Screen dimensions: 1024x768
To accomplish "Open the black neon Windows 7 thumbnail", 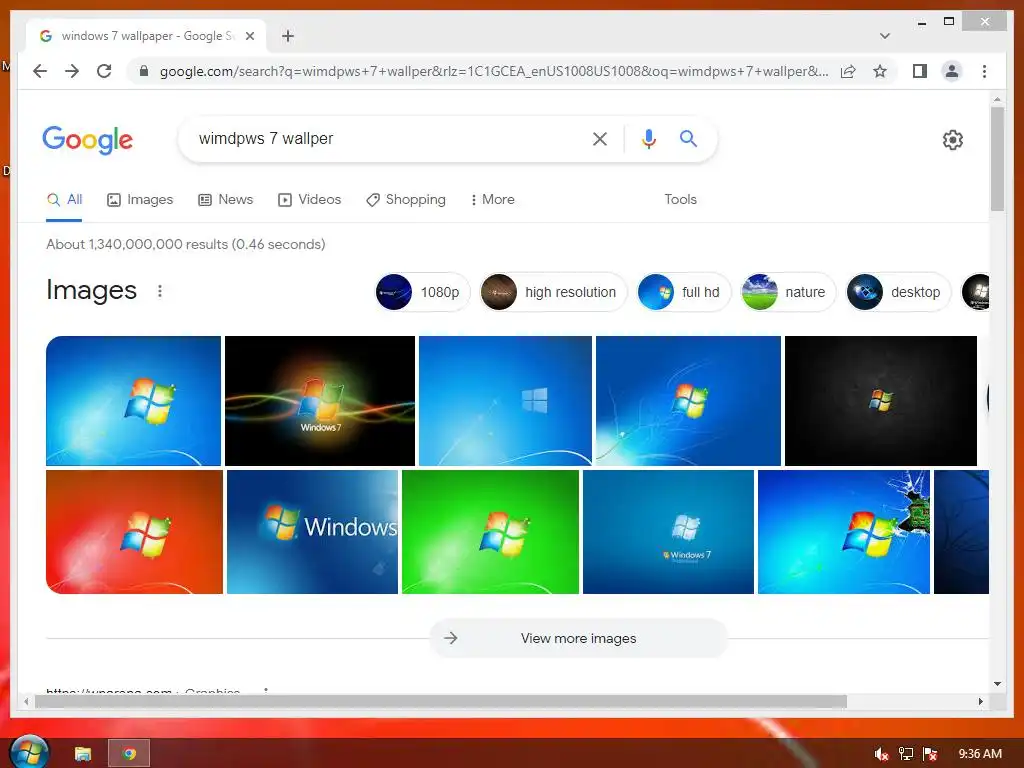I will coord(319,400).
